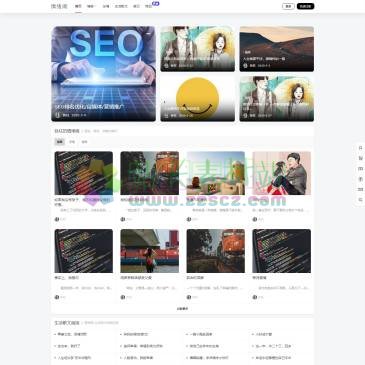Open the red locomotive among trees thumbnail in the first row
365x365 pixels.
tap(150, 173)
